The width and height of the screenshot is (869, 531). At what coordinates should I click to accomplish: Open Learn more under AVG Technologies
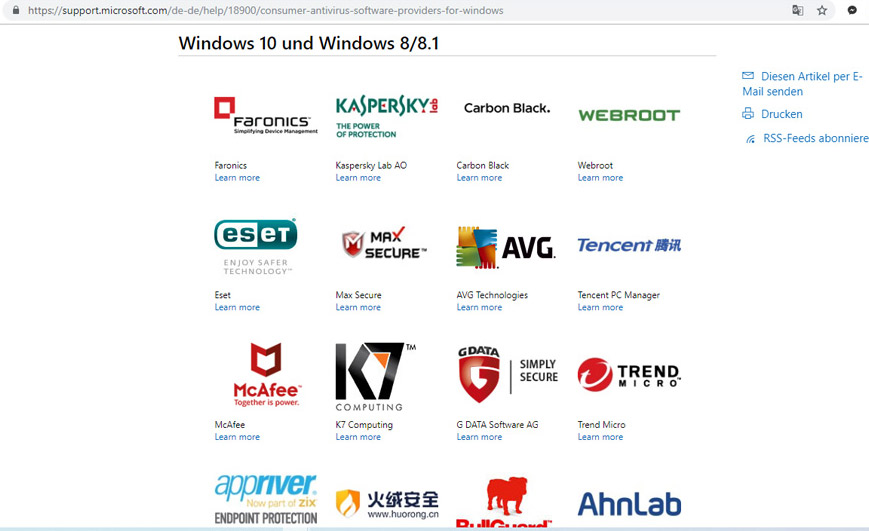point(479,308)
